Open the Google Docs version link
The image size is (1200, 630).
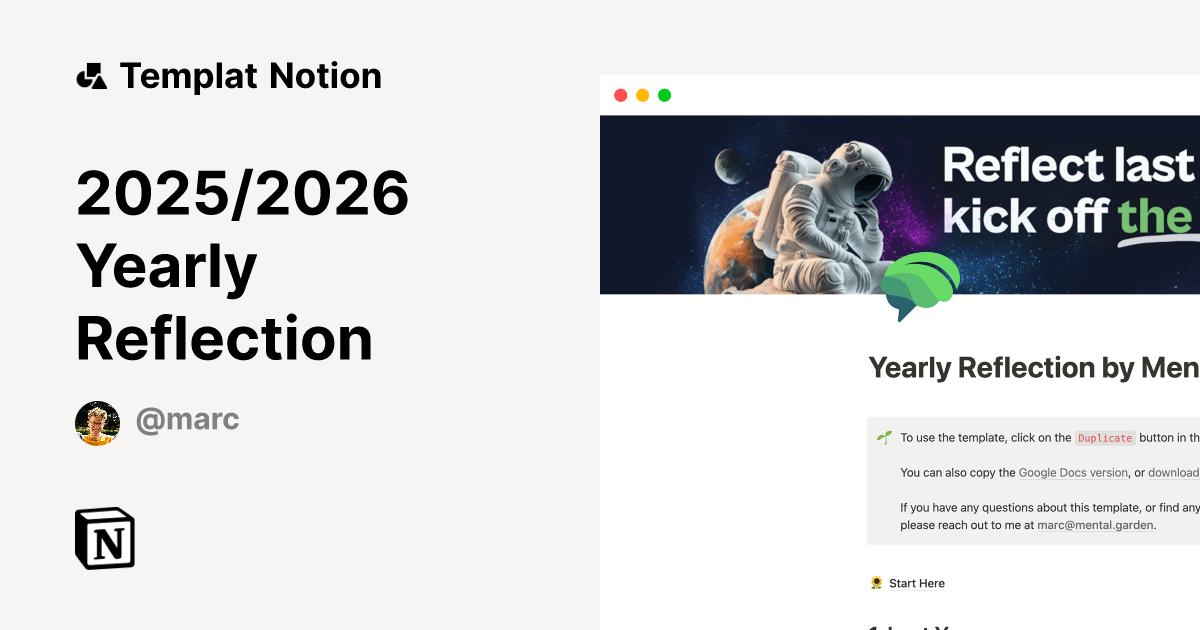point(1072,472)
